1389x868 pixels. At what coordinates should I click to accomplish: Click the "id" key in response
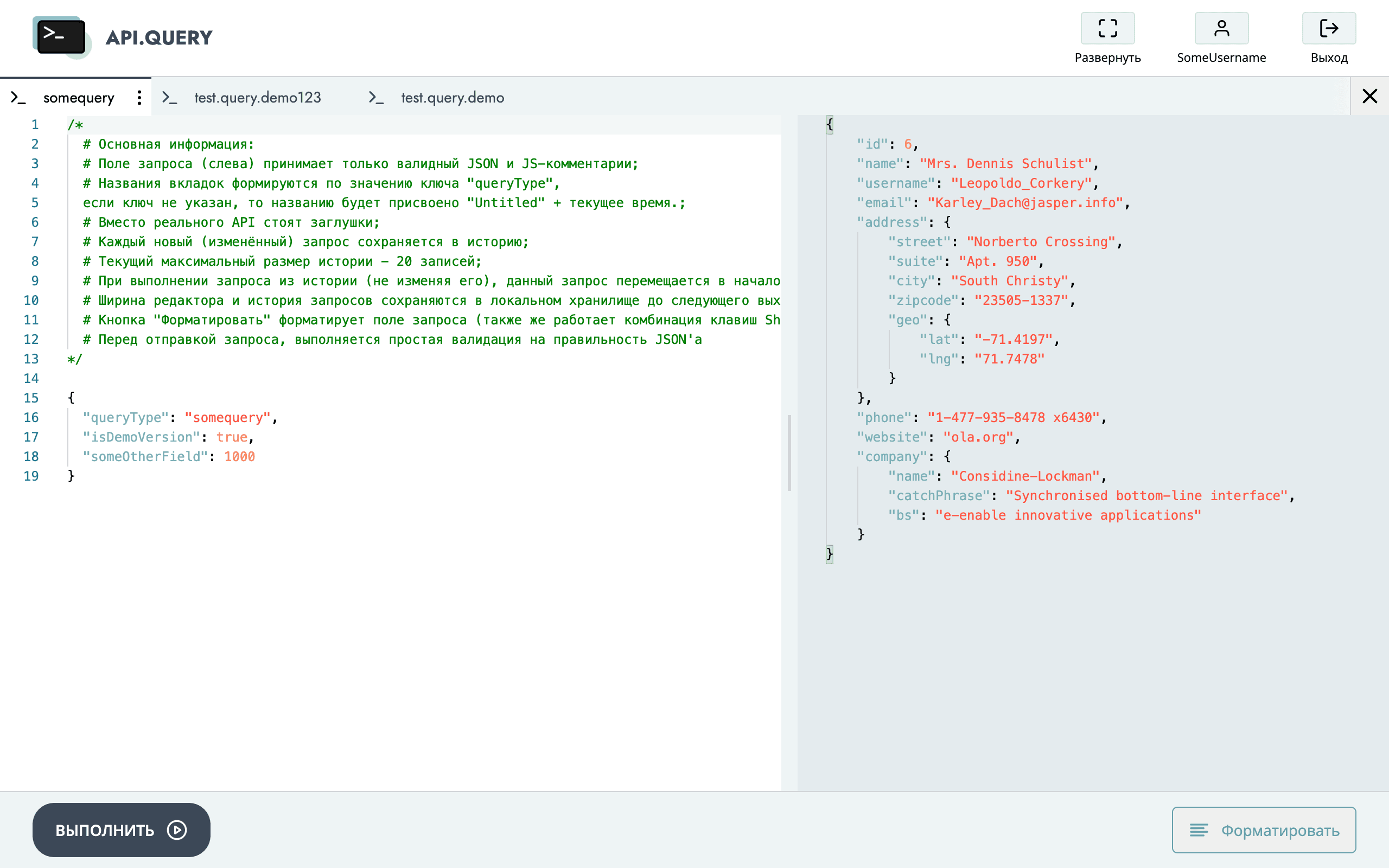[x=872, y=144]
